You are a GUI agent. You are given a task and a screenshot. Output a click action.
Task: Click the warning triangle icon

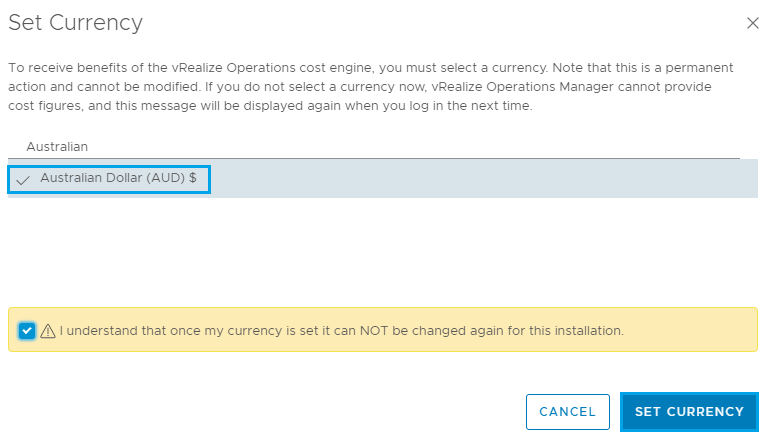tap(47, 330)
